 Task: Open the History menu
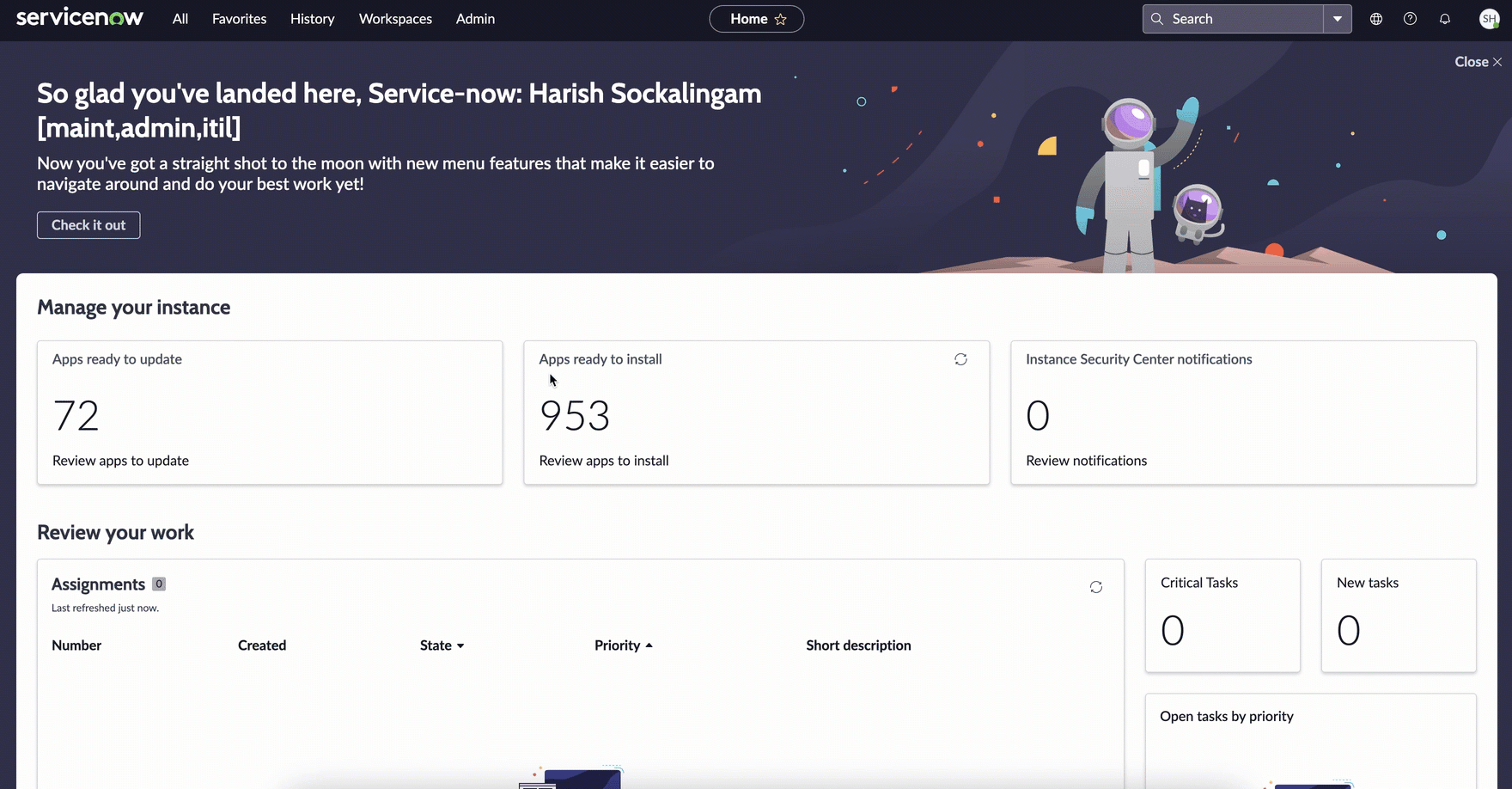coord(313,19)
